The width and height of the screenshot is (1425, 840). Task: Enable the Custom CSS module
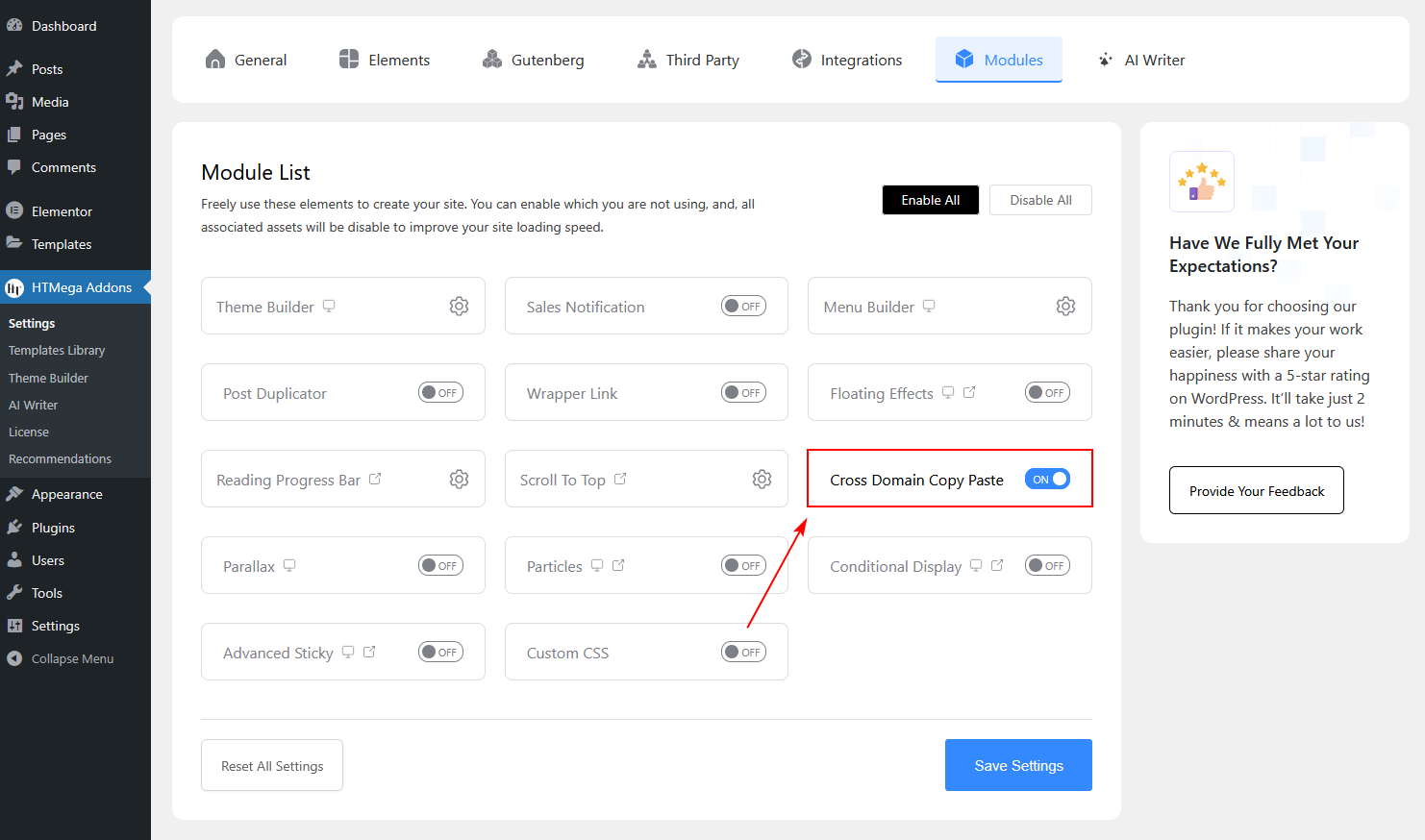tap(743, 651)
